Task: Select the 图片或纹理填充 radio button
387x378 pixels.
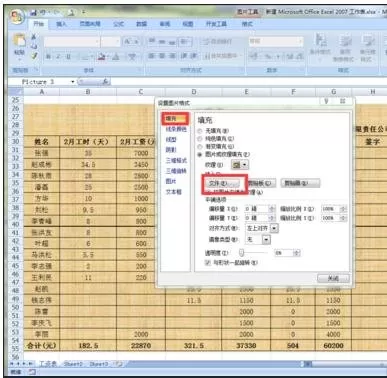Action: (200, 155)
